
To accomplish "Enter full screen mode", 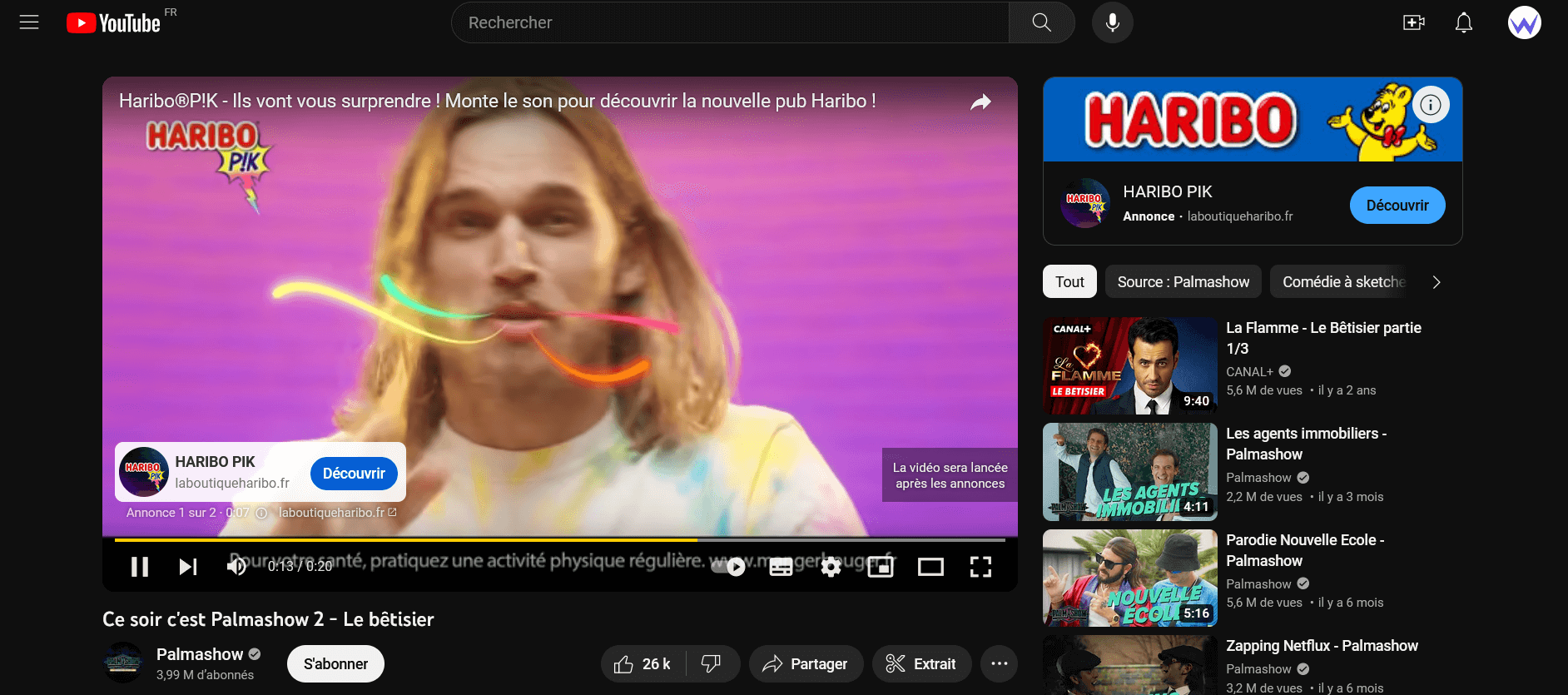I will click(980, 567).
